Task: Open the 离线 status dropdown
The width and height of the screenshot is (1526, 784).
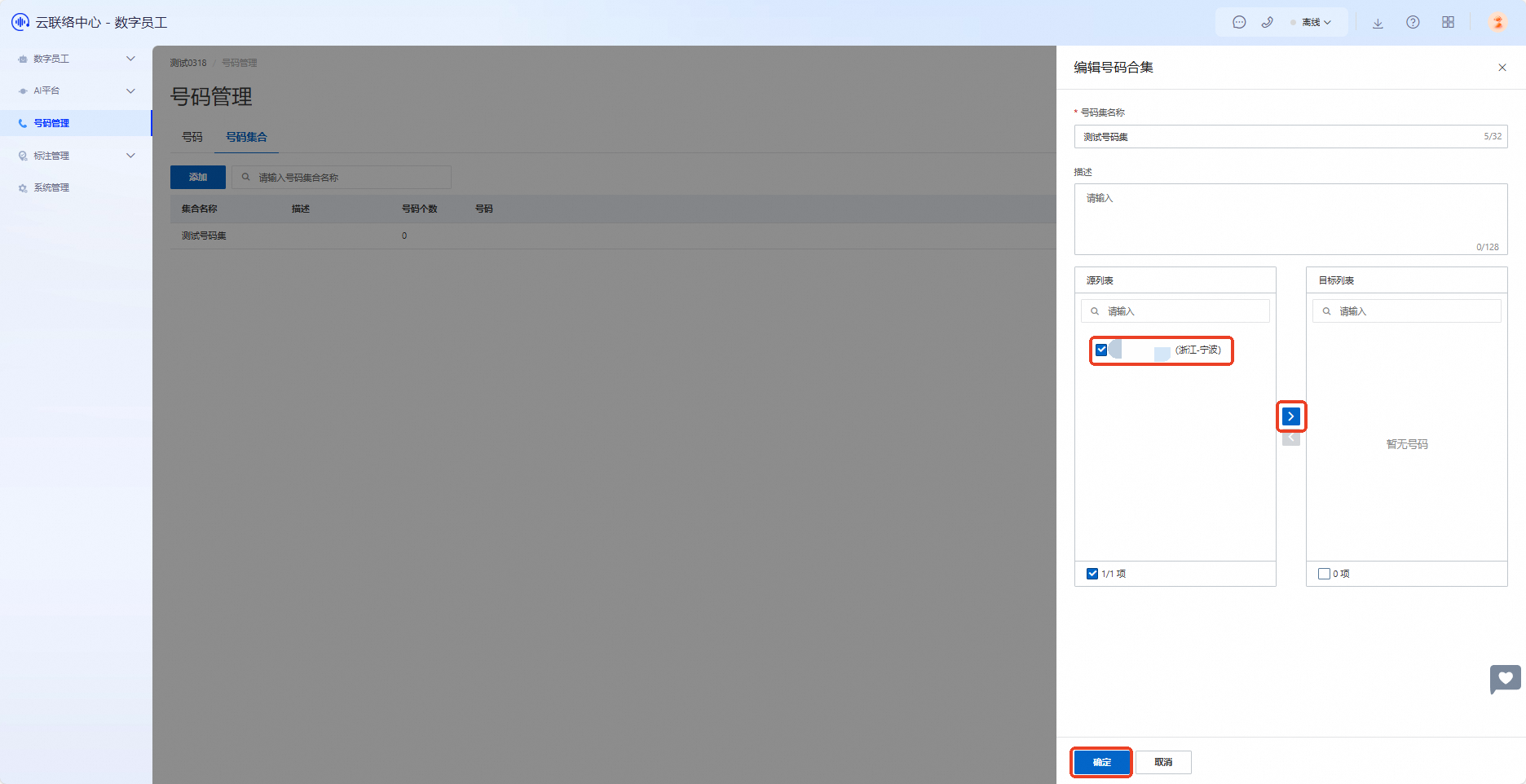Action: 1312,23
